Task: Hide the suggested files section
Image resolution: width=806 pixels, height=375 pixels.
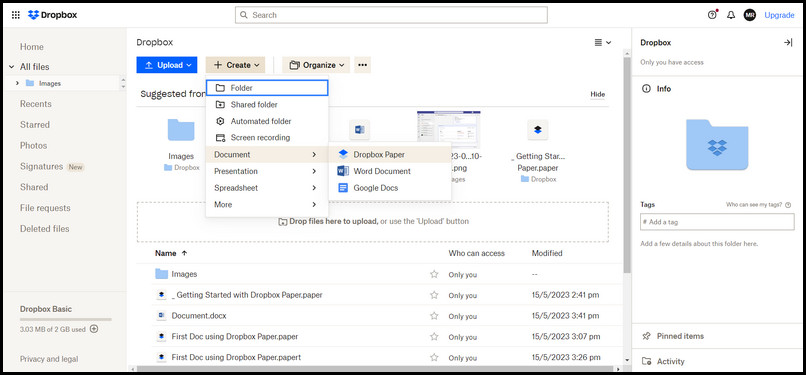Action: click(x=597, y=95)
